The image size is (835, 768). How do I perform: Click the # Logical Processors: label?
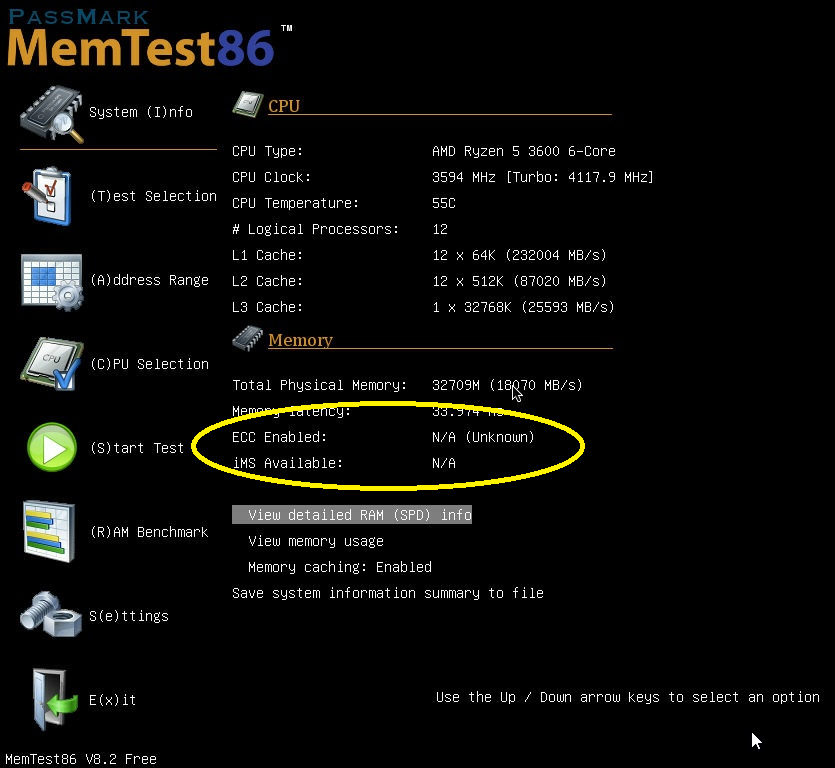(315, 230)
